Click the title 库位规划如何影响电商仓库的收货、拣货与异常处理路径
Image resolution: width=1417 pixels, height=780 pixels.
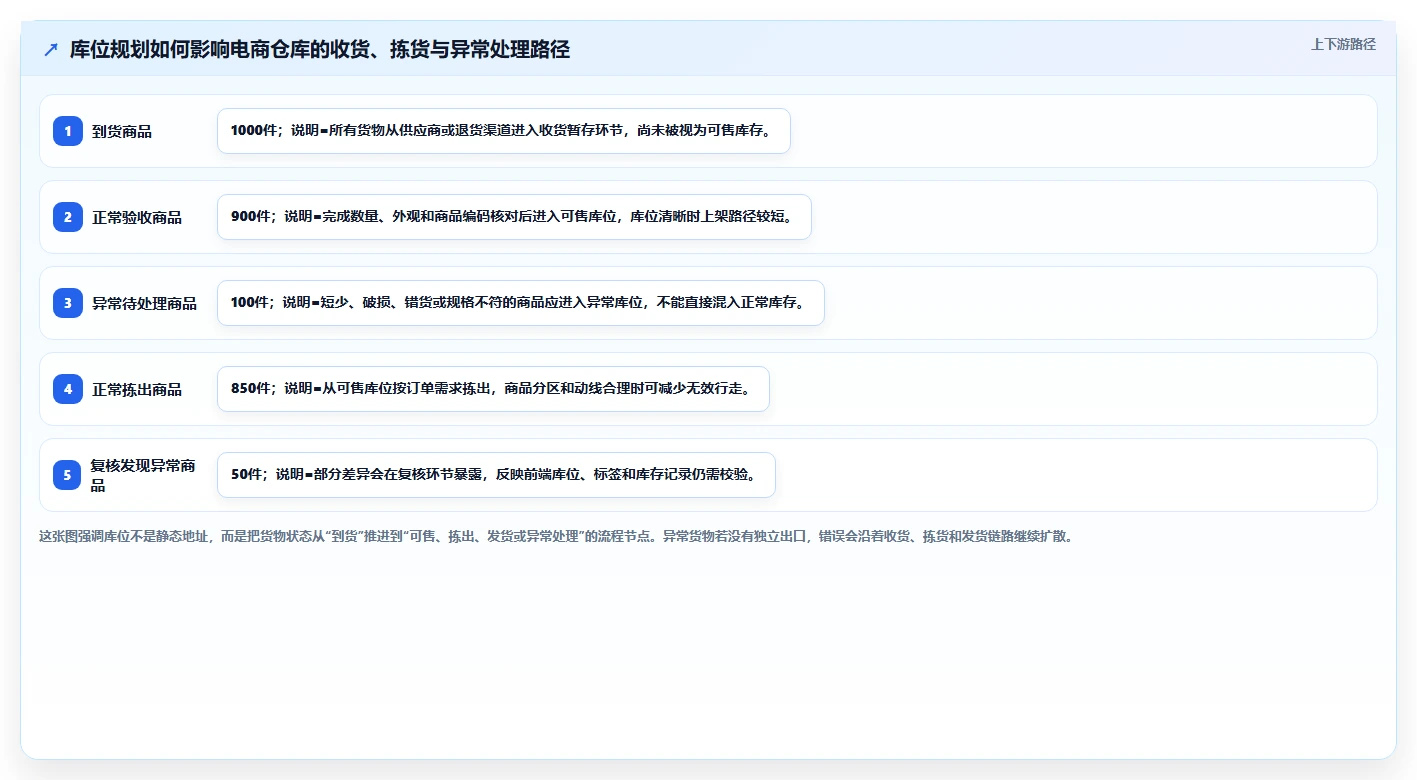pos(320,50)
